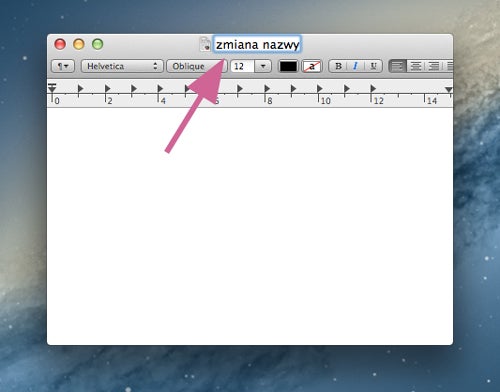Align text right
Screen dimensions: 500x392
[433, 66]
